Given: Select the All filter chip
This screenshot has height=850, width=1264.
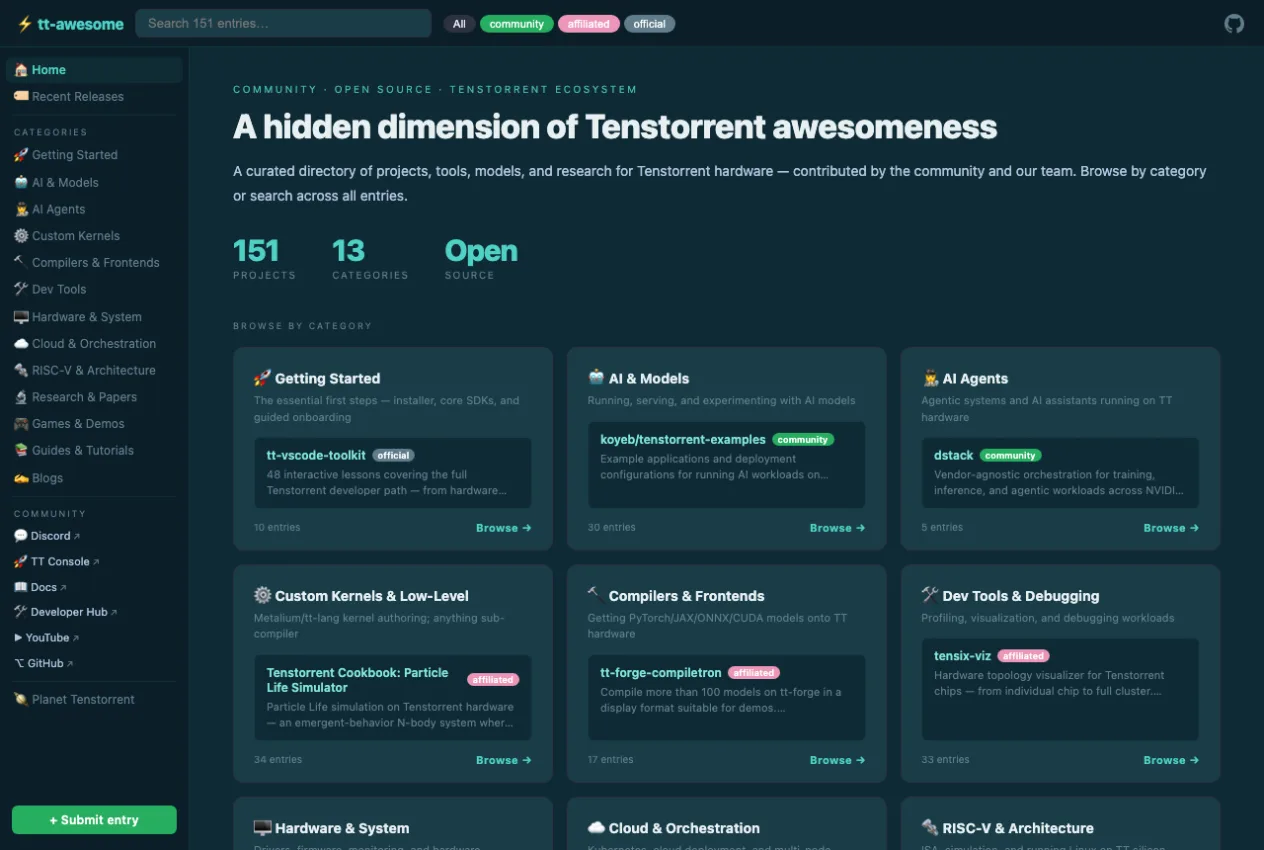Looking at the screenshot, I should [459, 24].
